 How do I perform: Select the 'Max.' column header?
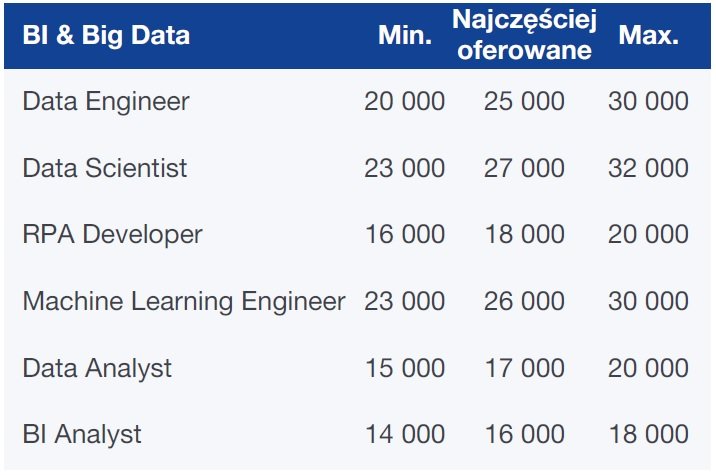pos(648,37)
